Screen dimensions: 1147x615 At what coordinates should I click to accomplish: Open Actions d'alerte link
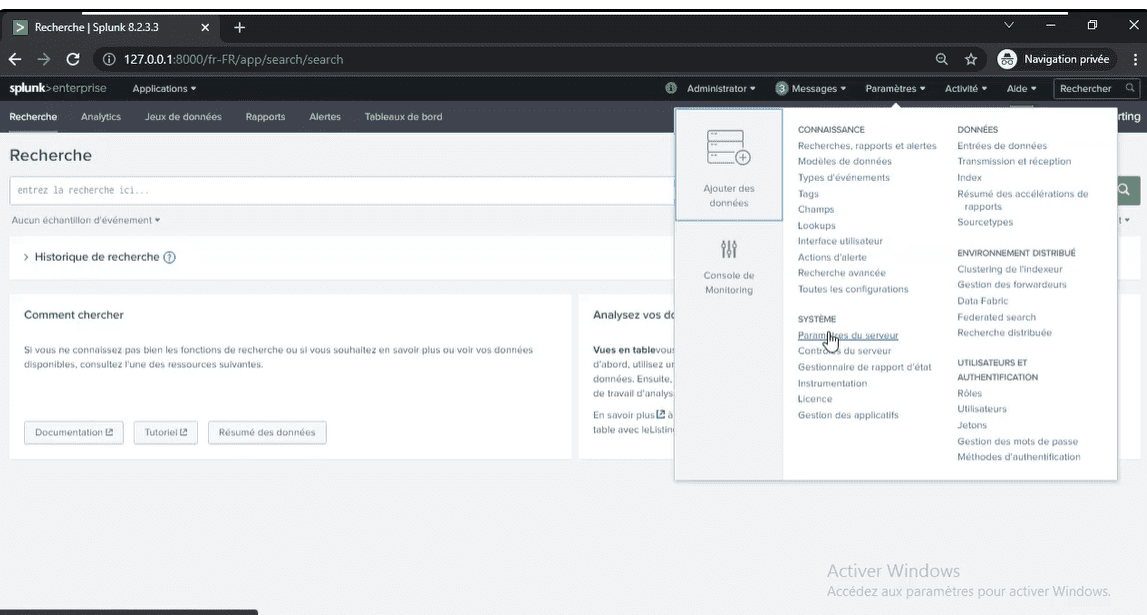pos(832,257)
